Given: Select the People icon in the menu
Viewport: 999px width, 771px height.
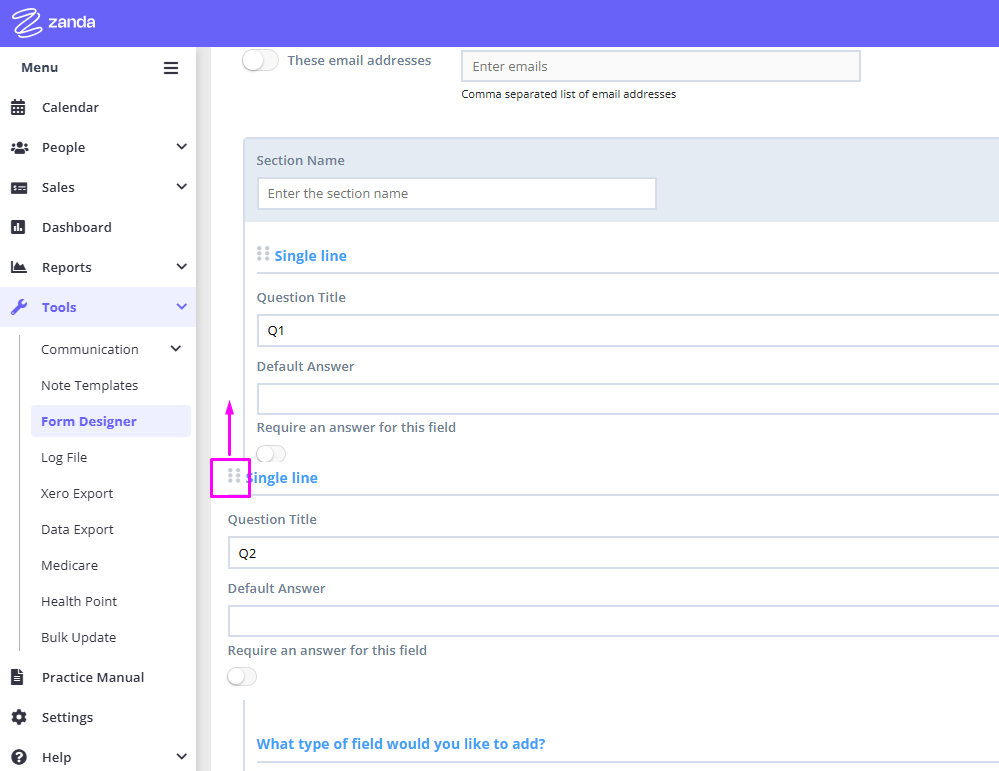Looking at the screenshot, I should coord(19,147).
